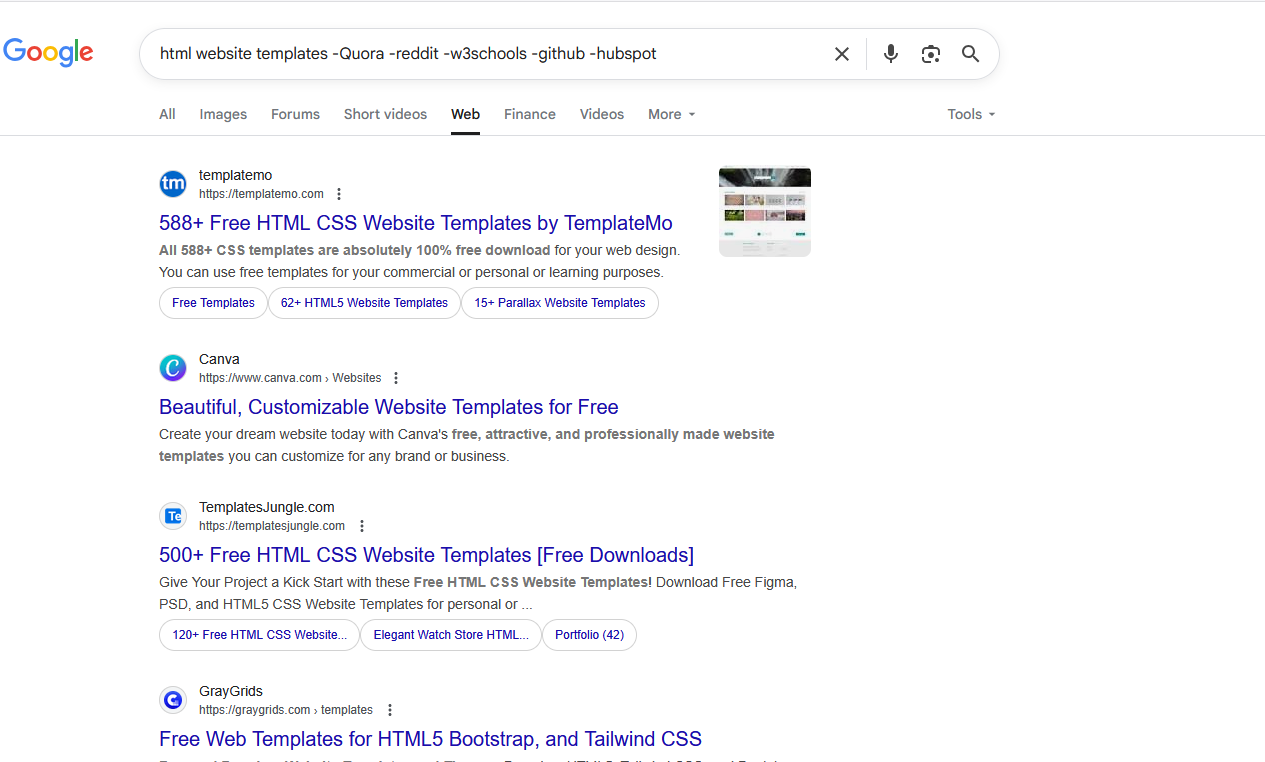Open 500+ Free HTML CSS Website Templates link
1265x762 pixels.
pyautogui.click(x=426, y=555)
